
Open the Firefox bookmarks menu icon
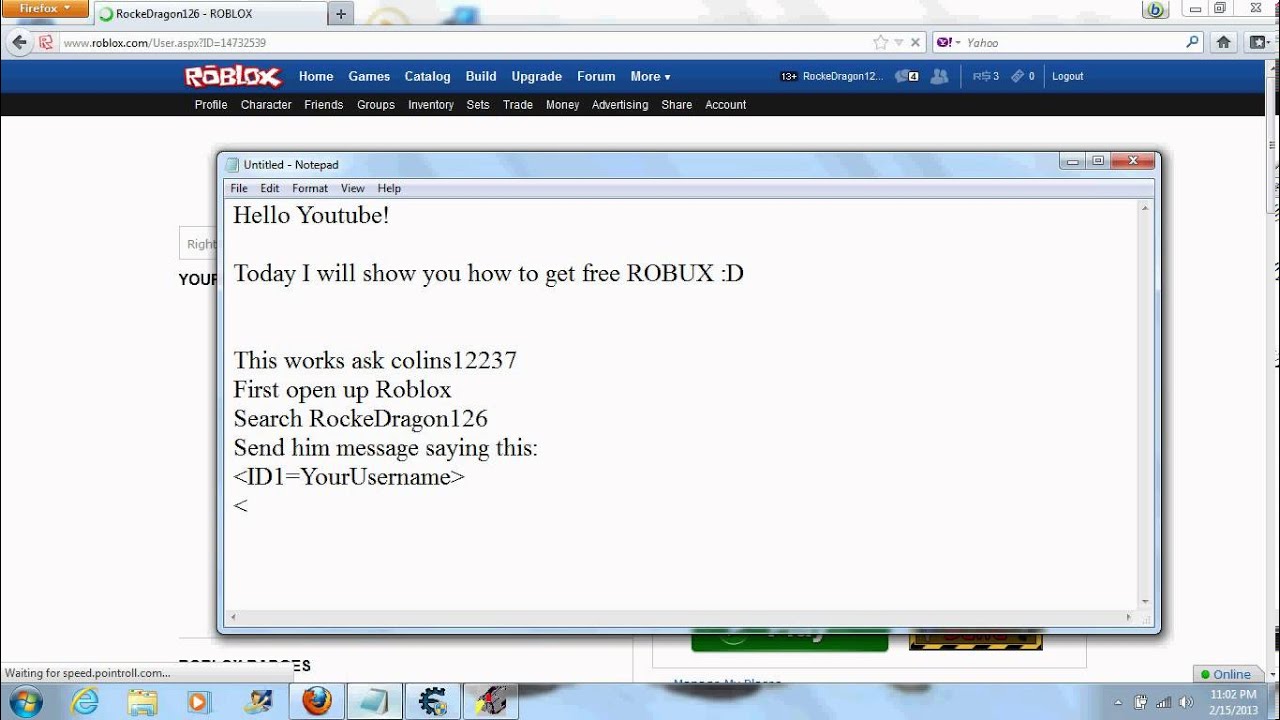coord(1259,43)
